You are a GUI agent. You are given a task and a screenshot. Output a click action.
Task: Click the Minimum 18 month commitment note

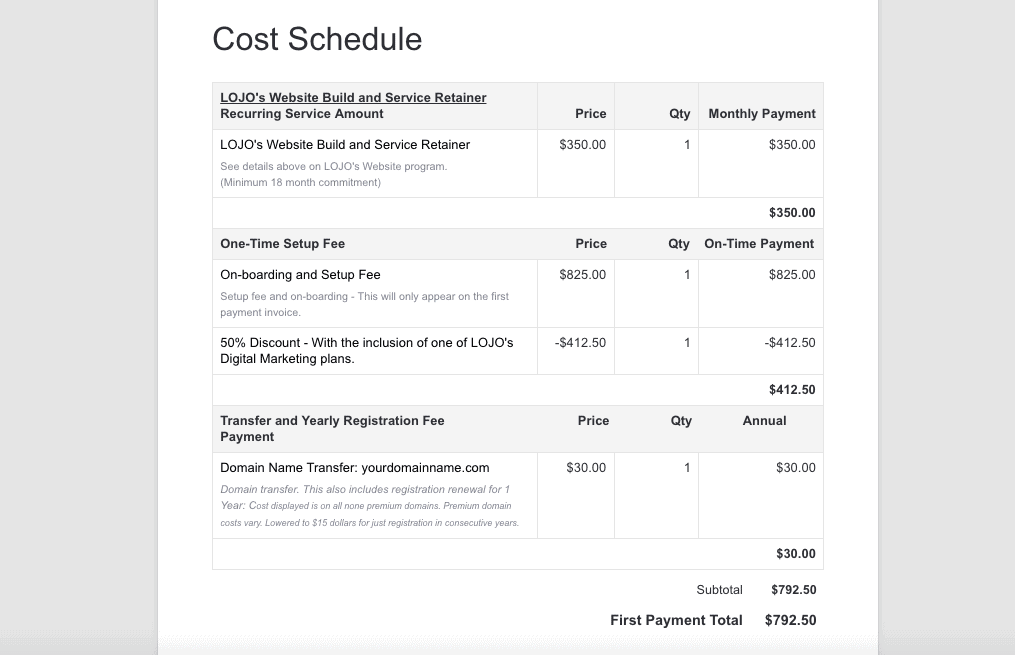(300, 183)
